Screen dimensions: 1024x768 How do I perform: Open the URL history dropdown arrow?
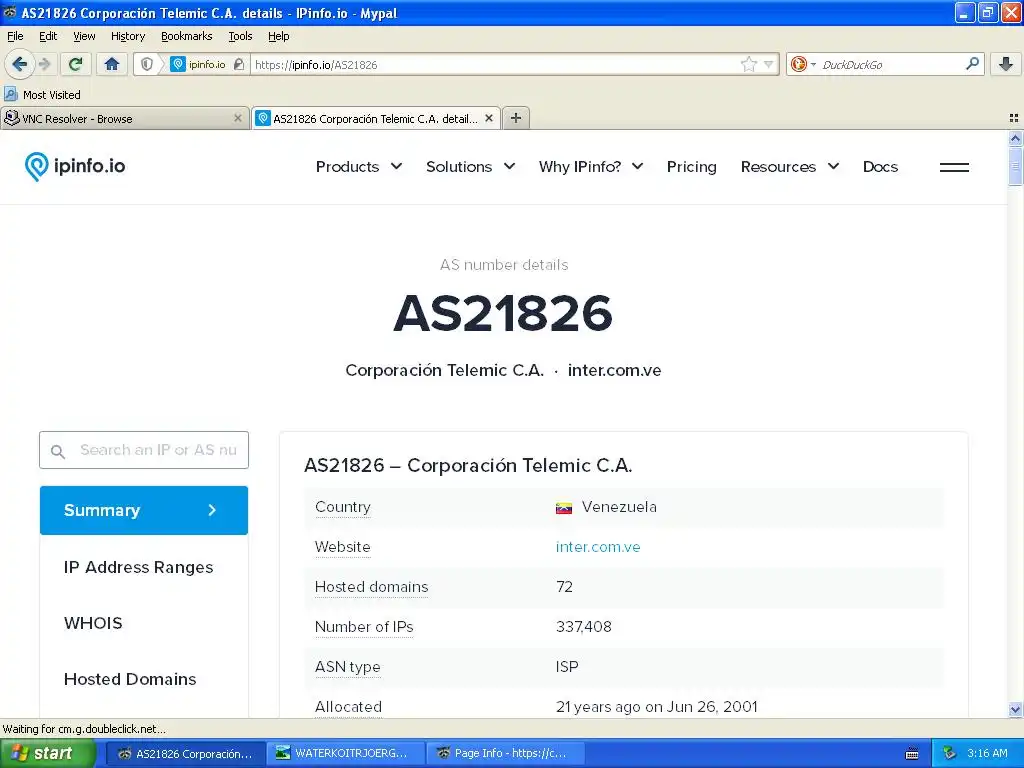click(769, 64)
